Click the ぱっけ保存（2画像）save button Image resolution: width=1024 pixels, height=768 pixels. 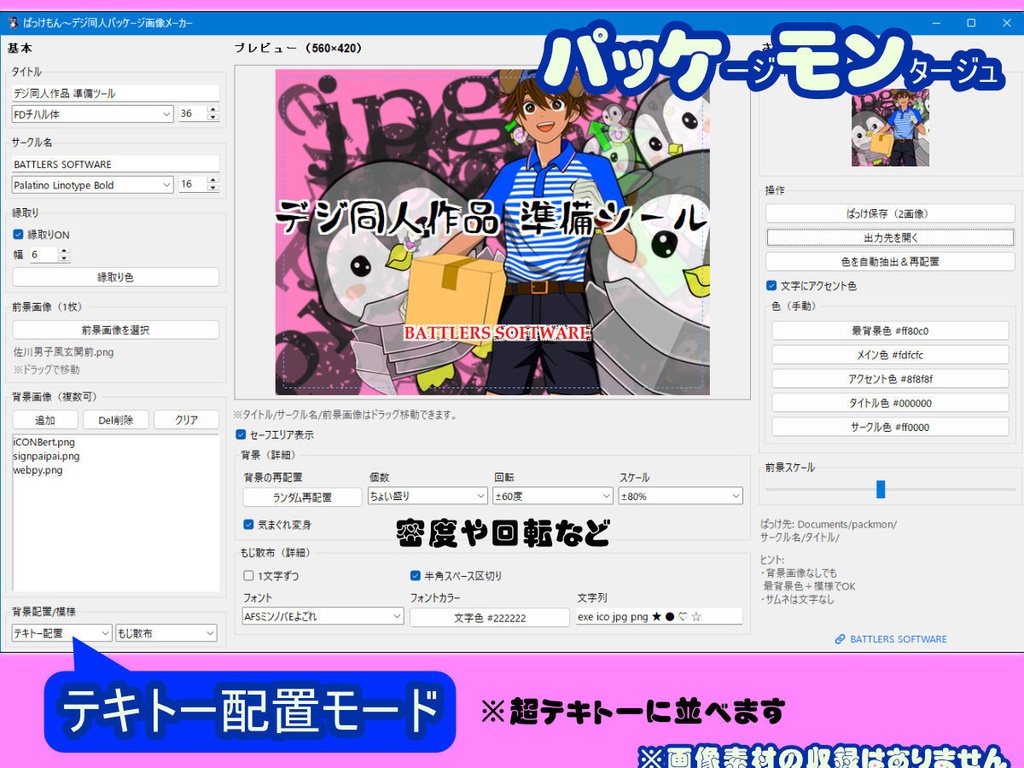point(889,213)
